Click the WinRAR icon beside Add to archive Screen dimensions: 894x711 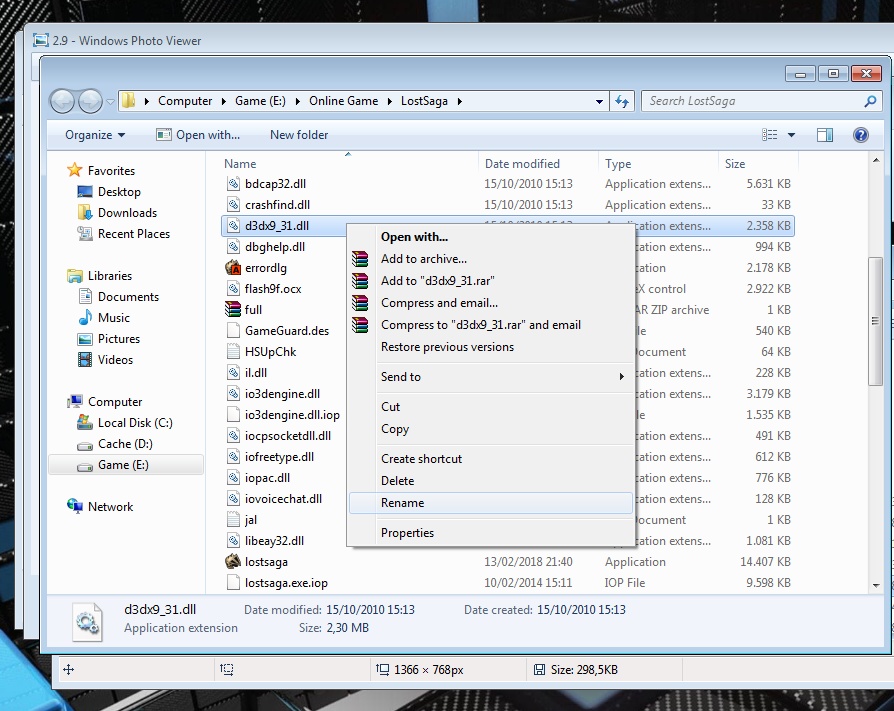360,259
